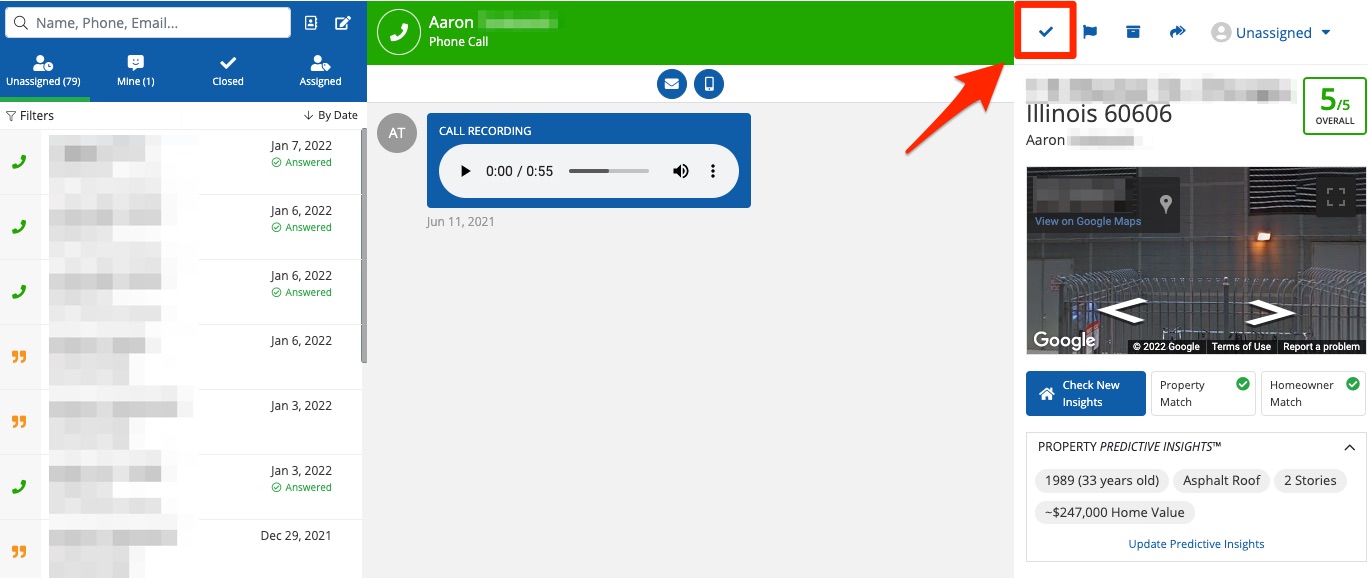Mute the call recording audio
Screen dimensions: 1368x578
tap(681, 171)
